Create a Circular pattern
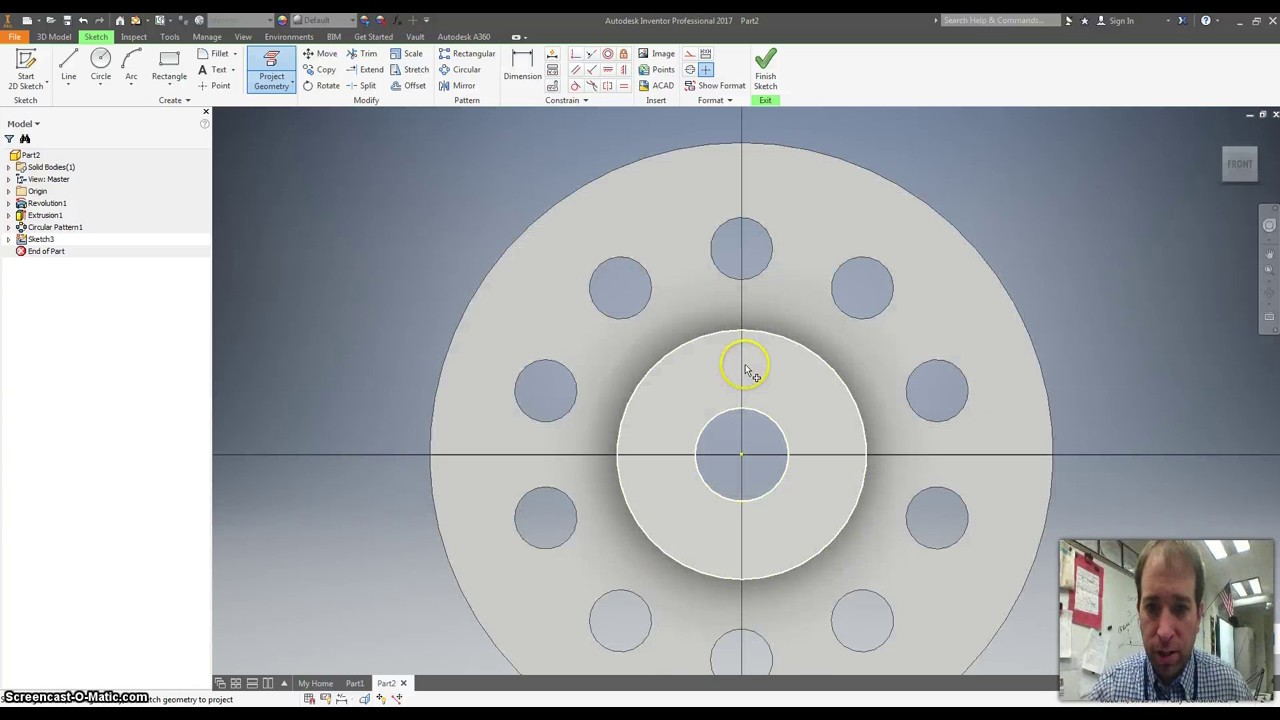Image resolution: width=1280 pixels, height=720 pixels. pyautogui.click(x=460, y=69)
